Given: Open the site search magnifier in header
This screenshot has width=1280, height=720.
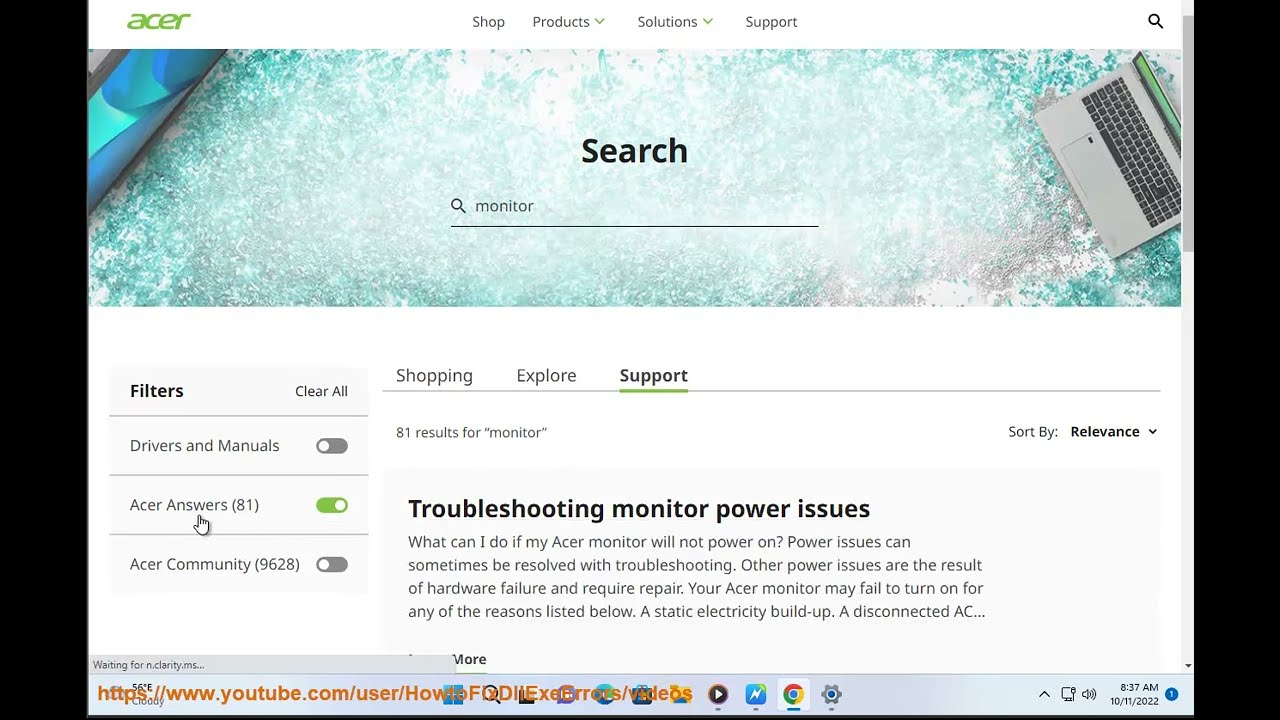Looking at the screenshot, I should coord(1155,21).
